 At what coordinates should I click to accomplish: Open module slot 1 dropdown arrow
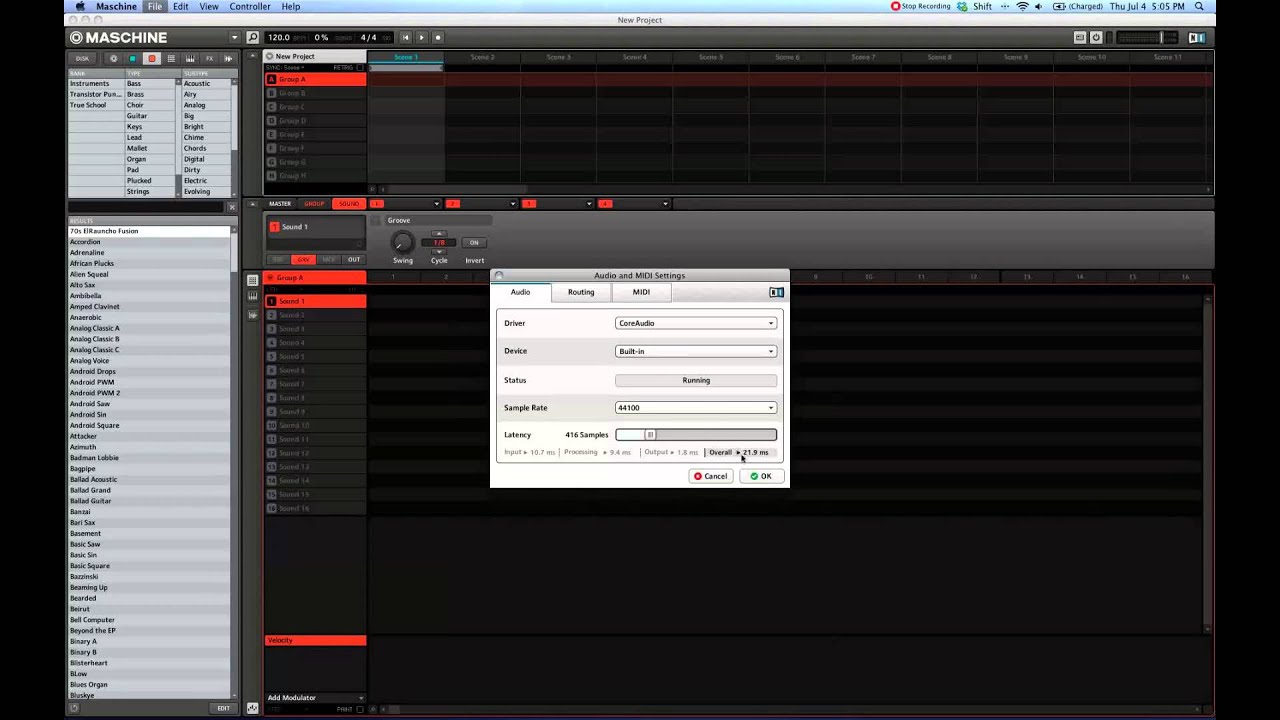pos(436,204)
